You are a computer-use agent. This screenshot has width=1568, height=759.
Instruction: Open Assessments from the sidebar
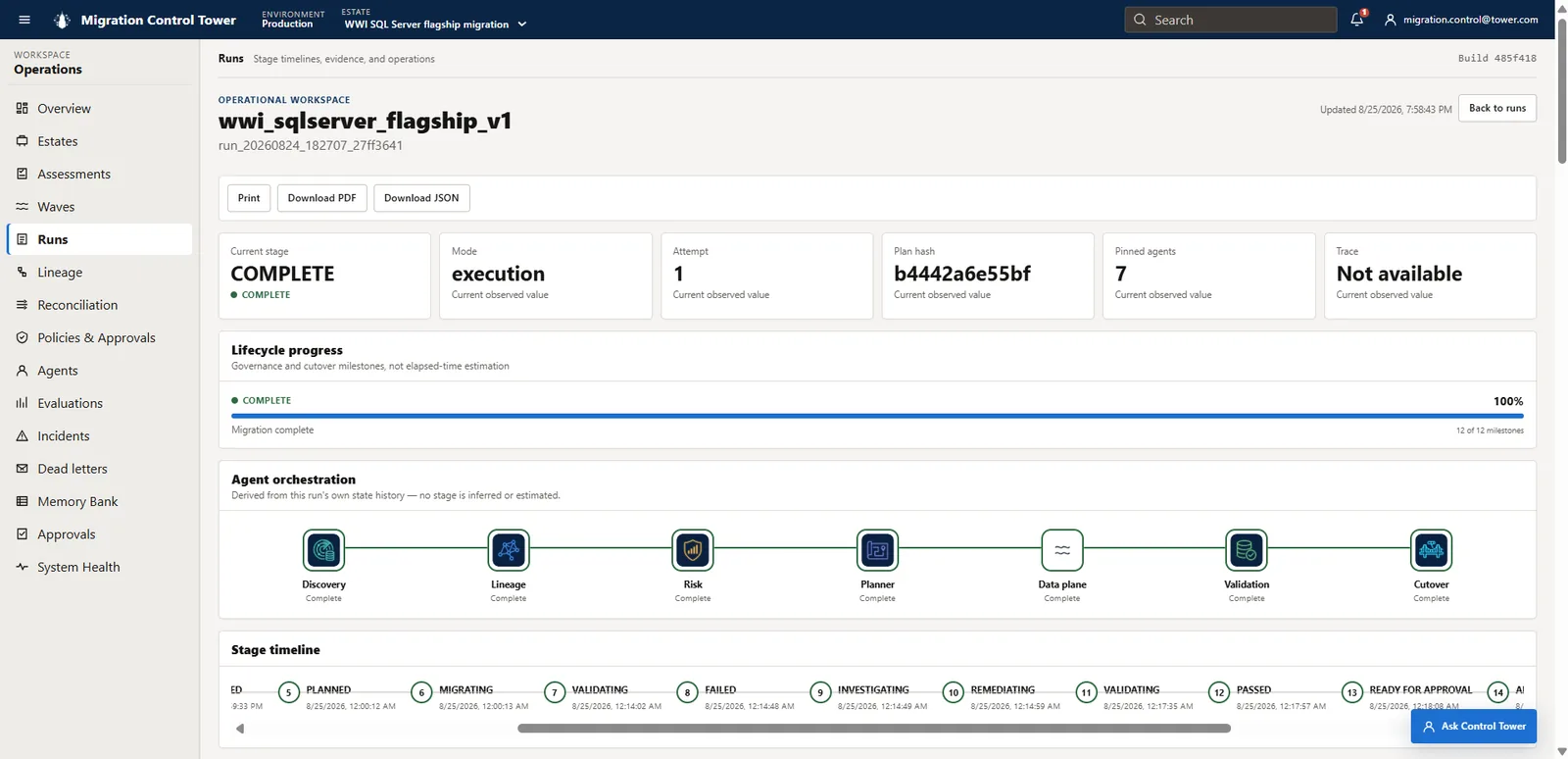(x=98, y=174)
